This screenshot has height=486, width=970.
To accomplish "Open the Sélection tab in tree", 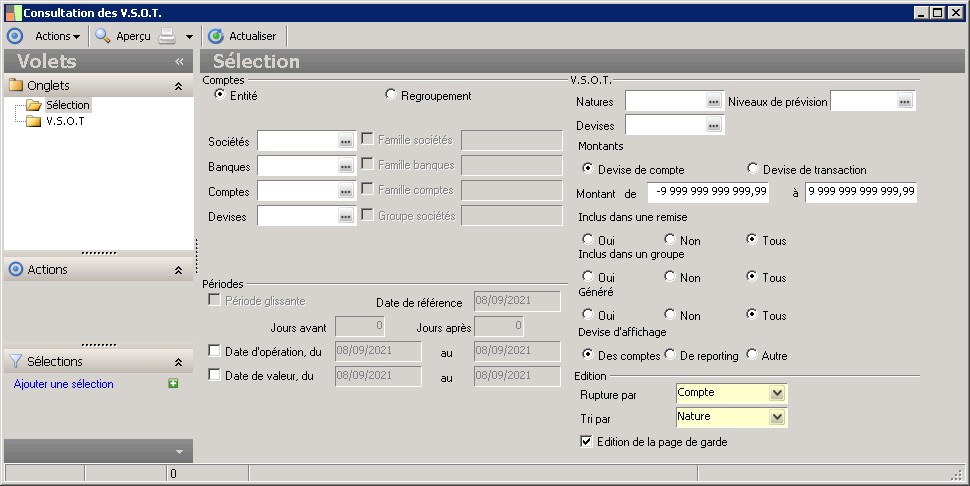I will coord(68,105).
